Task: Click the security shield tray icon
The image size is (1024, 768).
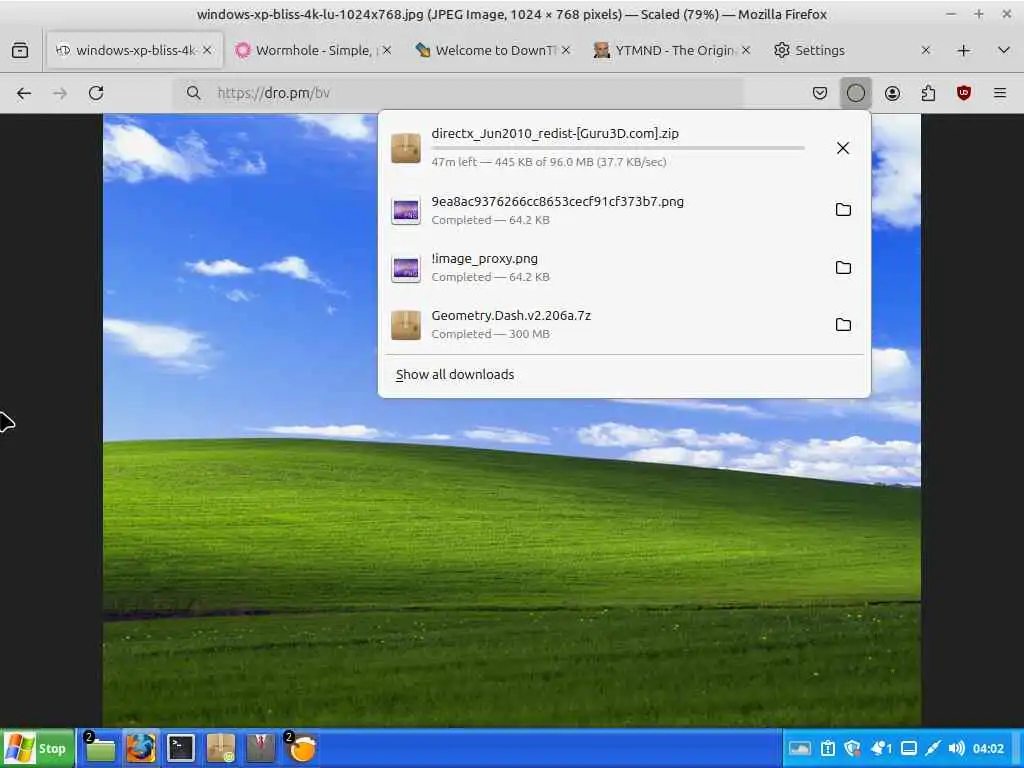Action: pos(852,748)
